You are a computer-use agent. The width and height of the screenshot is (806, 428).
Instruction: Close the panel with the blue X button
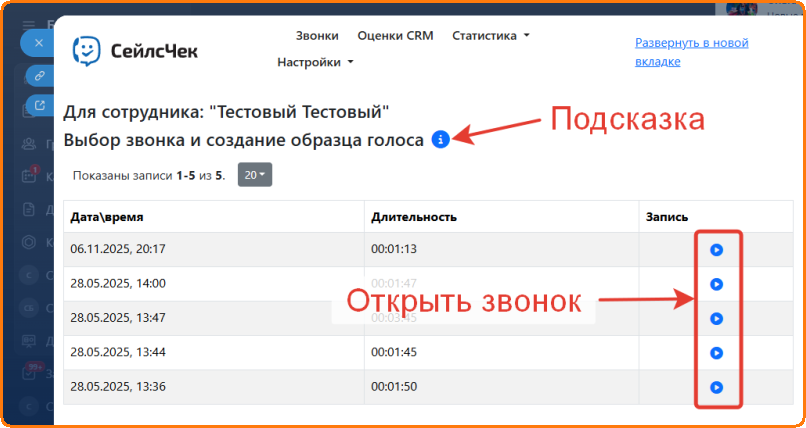click(39, 44)
